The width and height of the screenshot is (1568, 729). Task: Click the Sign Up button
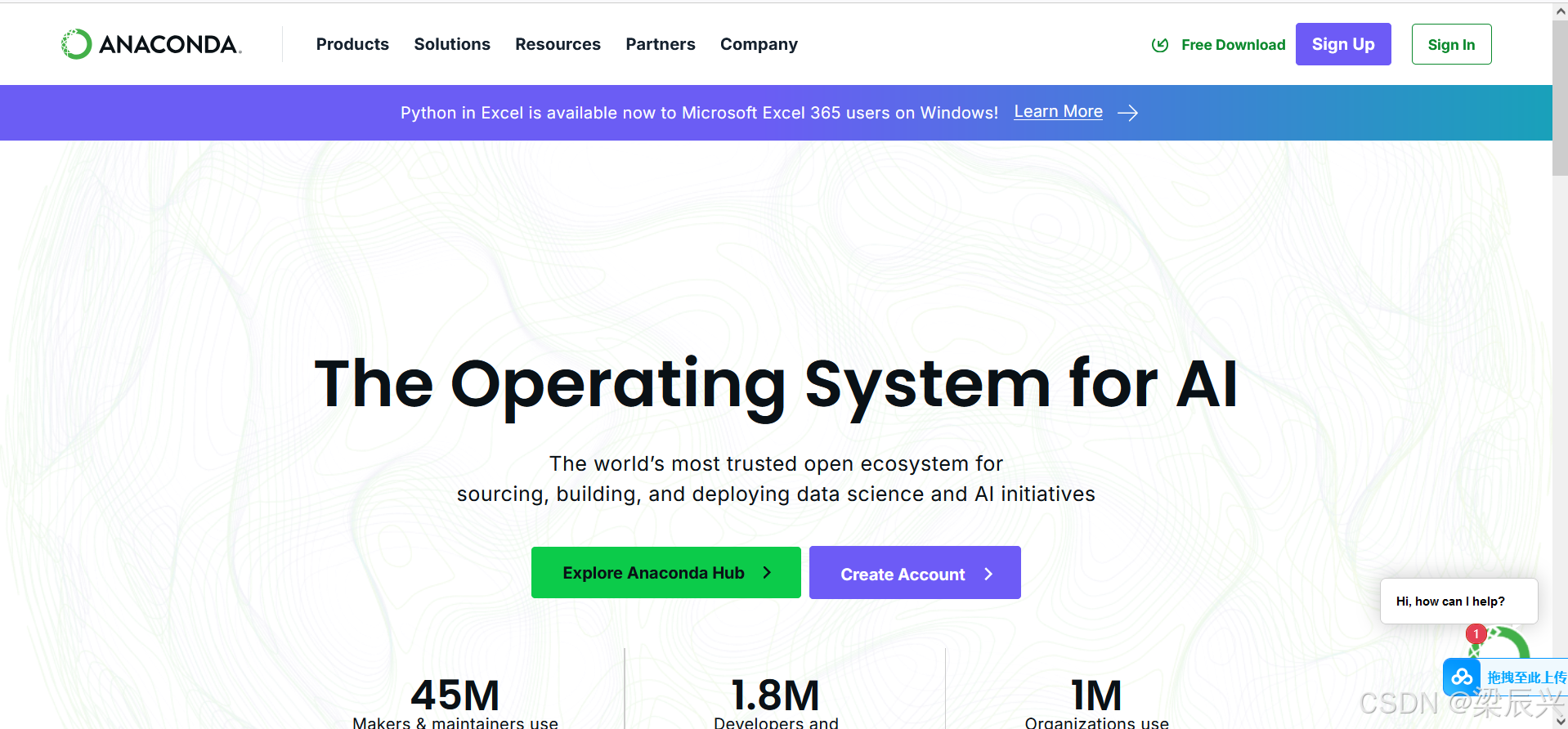coord(1343,44)
